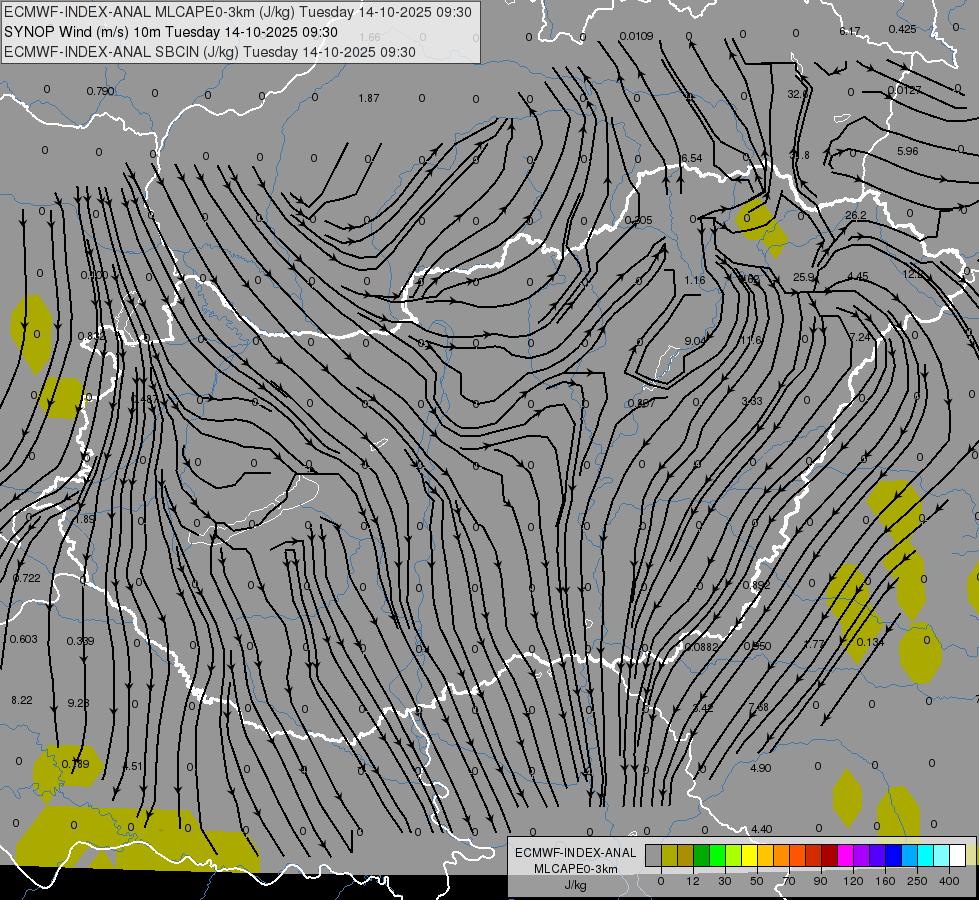The width and height of the screenshot is (979, 900).
Task: Click the map value 0.892
Action: point(756,585)
